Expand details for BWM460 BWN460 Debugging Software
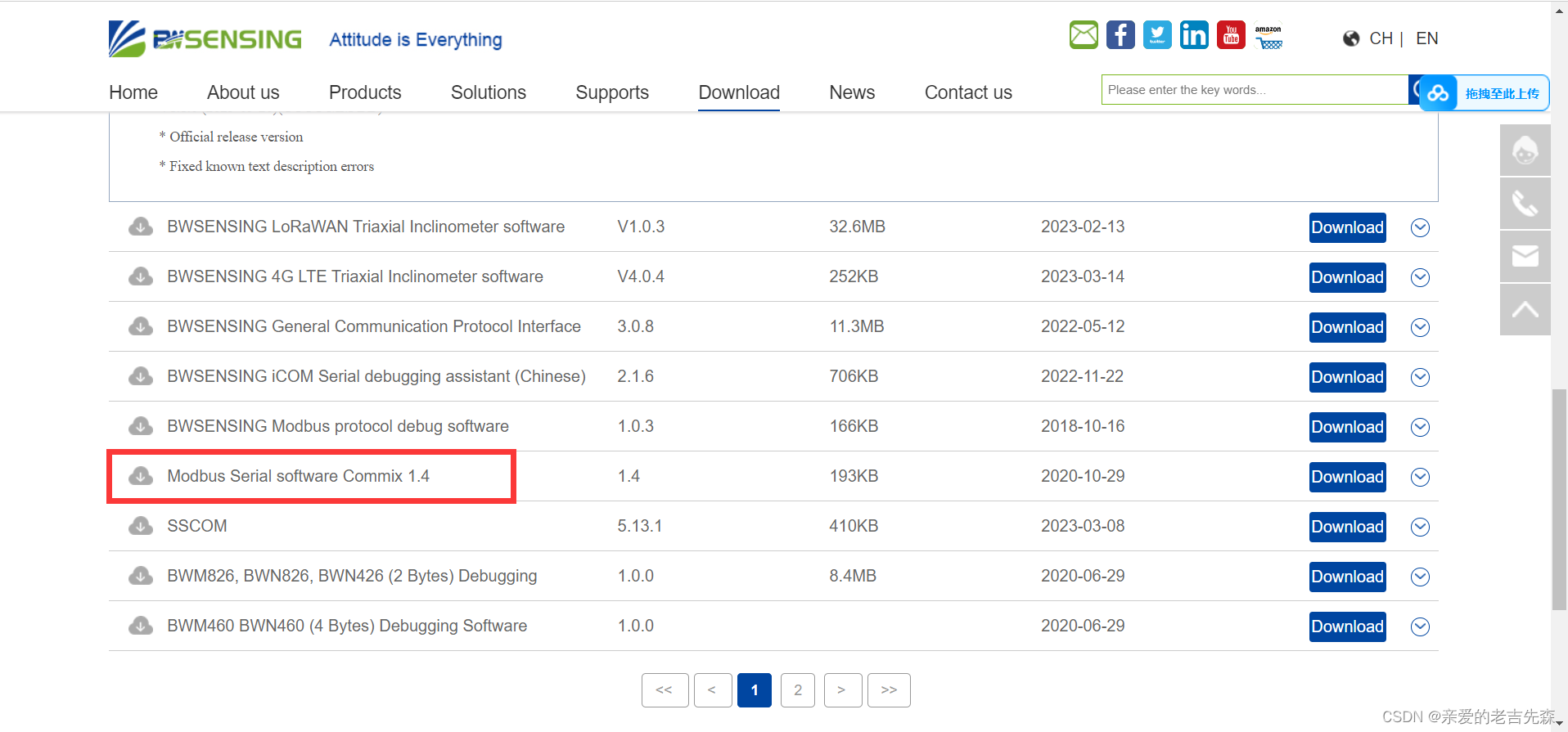1568x732 pixels. pos(1420,626)
